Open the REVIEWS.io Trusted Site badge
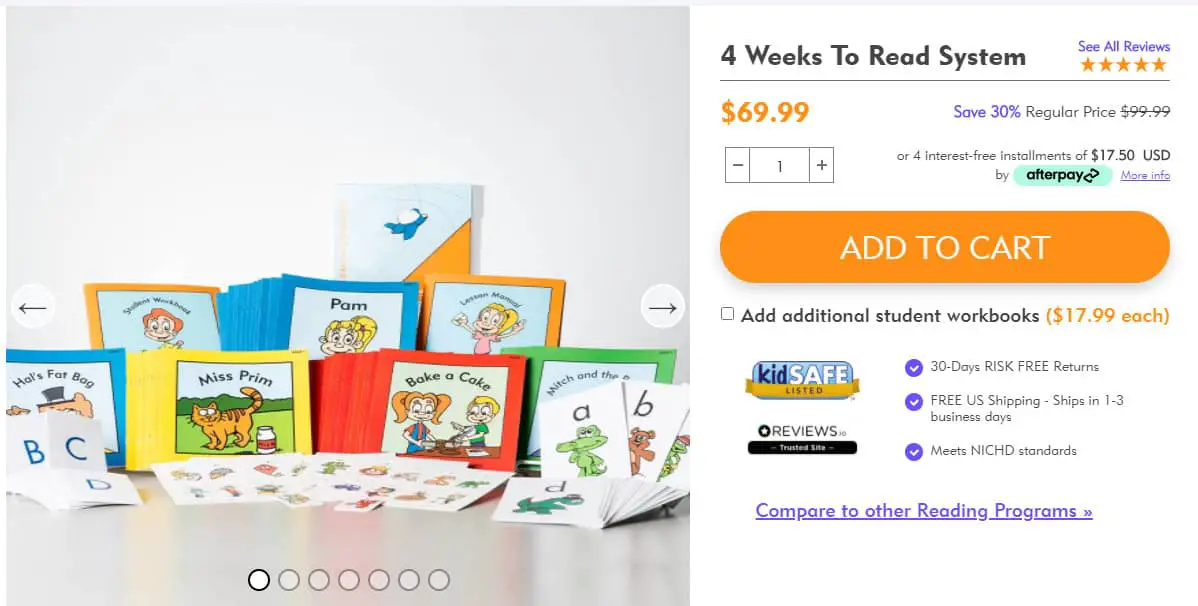 pyautogui.click(x=802, y=439)
